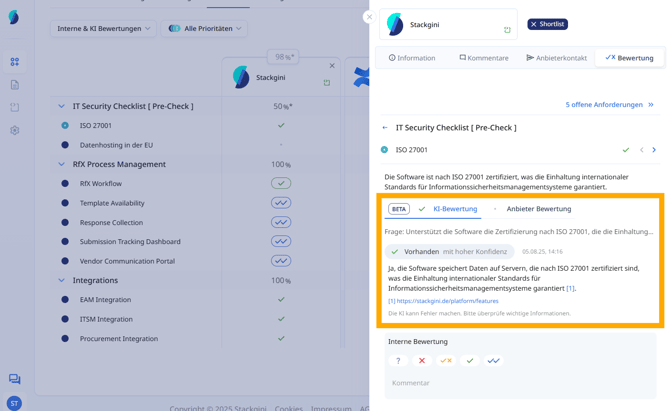This screenshot has height=411, width=670.
Task: Rate requirement with the red X icon
Action: tap(422, 361)
